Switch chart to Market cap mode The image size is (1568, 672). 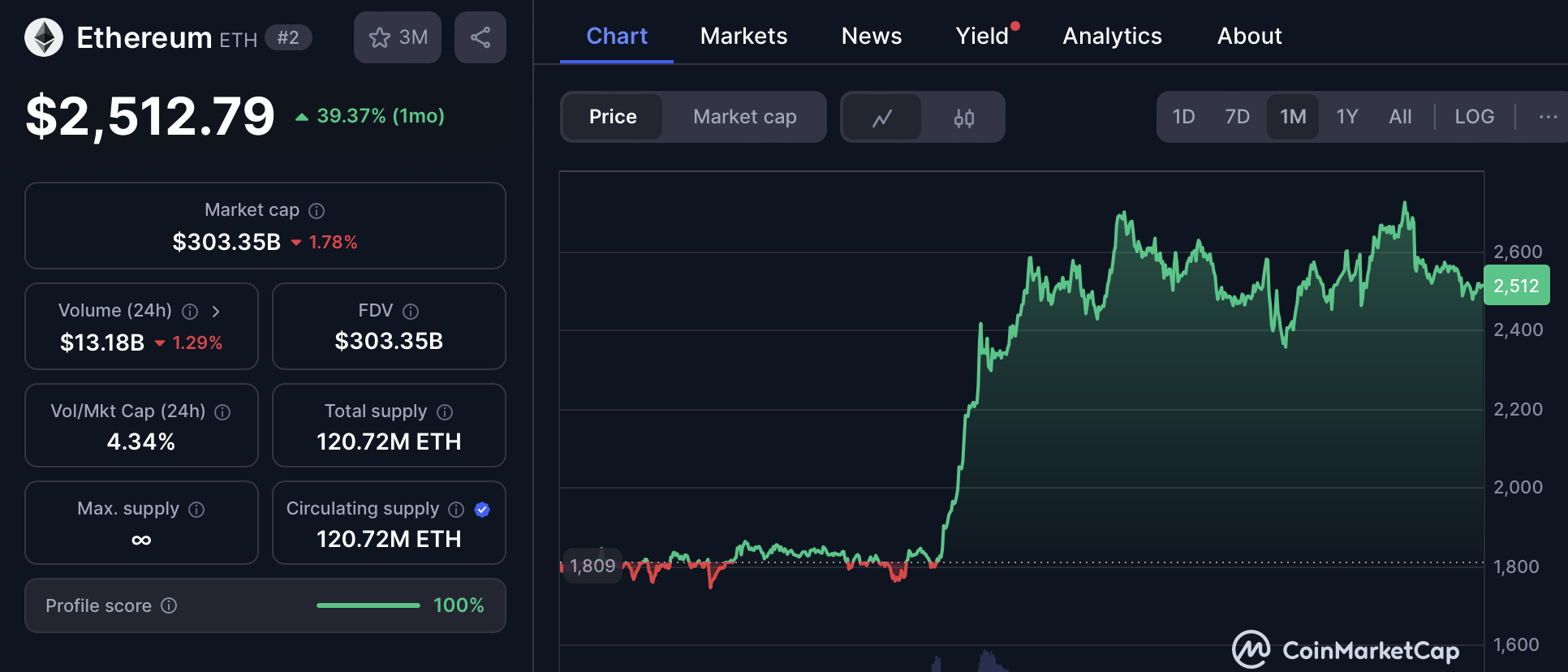pyautogui.click(x=744, y=117)
